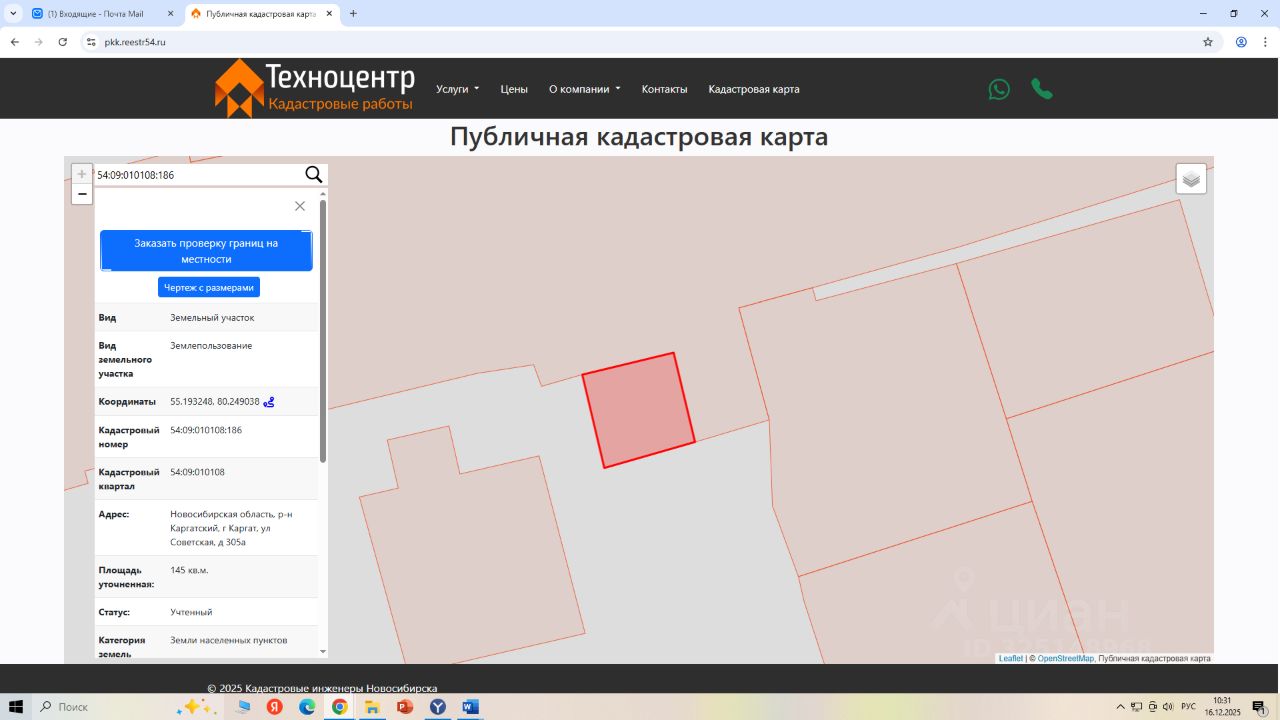Click the address bar URL

(x=135, y=42)
